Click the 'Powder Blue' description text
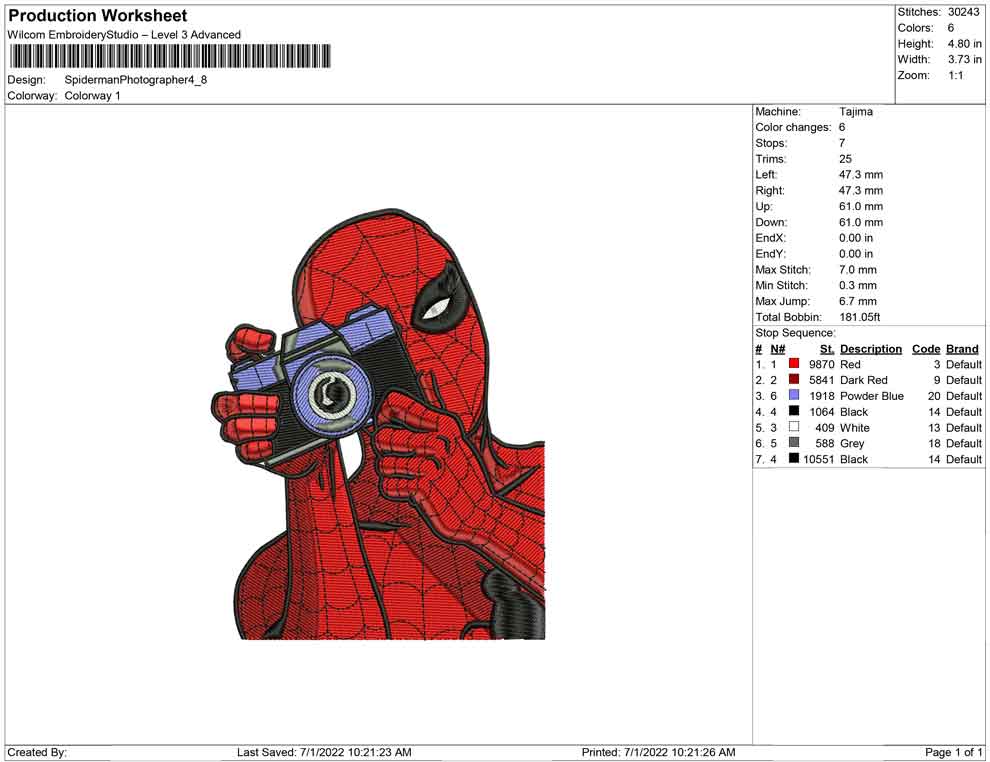This screenshot has width=990, height=762. click(871, 396)
